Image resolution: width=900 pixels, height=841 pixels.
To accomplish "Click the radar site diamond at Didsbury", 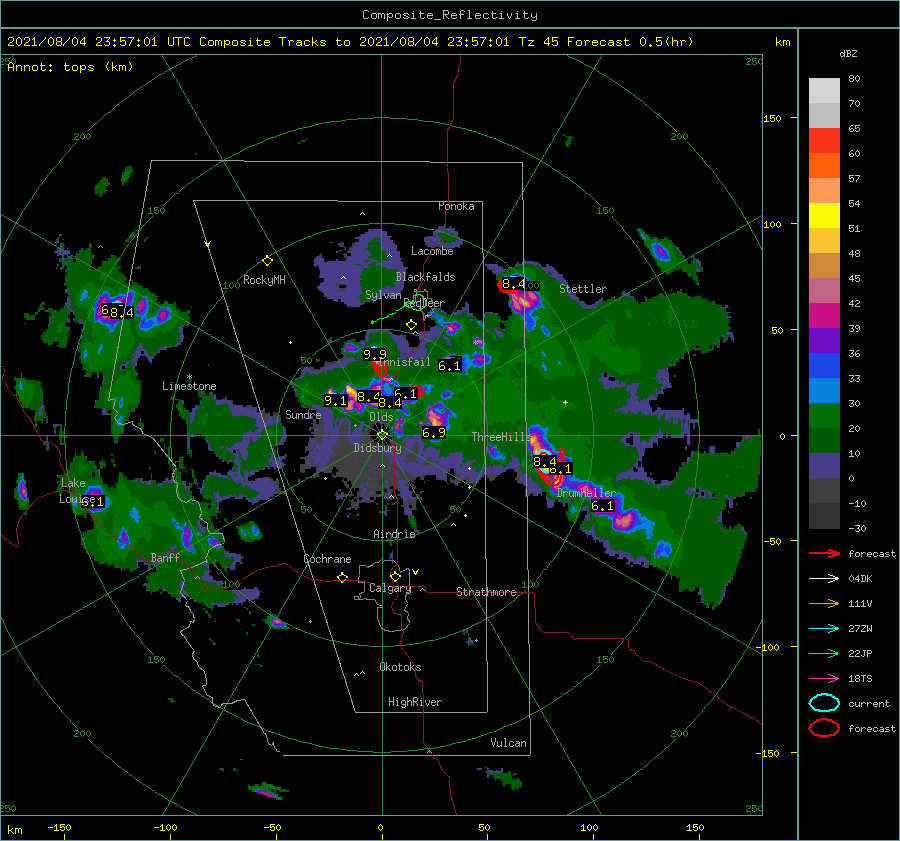I will [382, 435].
